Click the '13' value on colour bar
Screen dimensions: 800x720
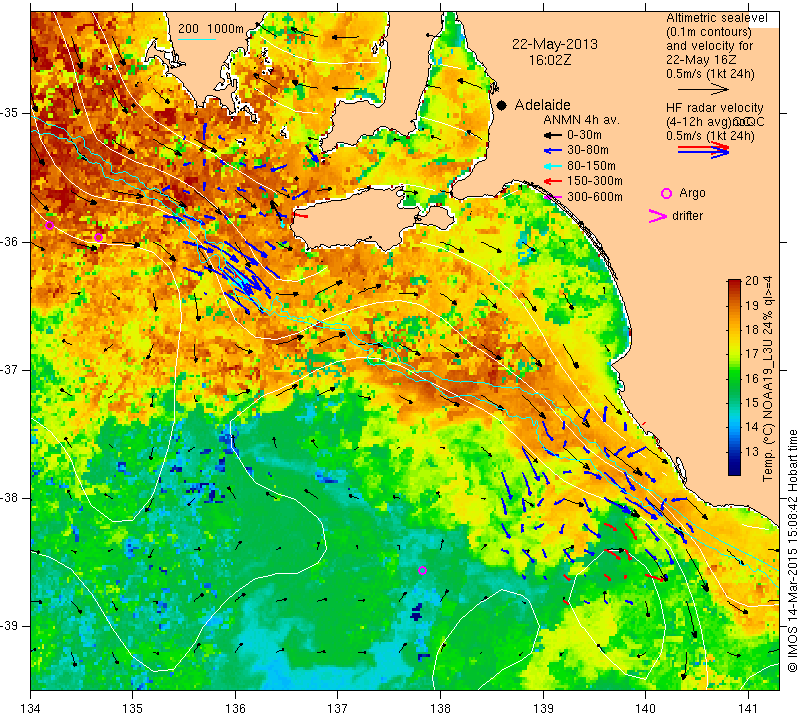[x=752, y=451]
